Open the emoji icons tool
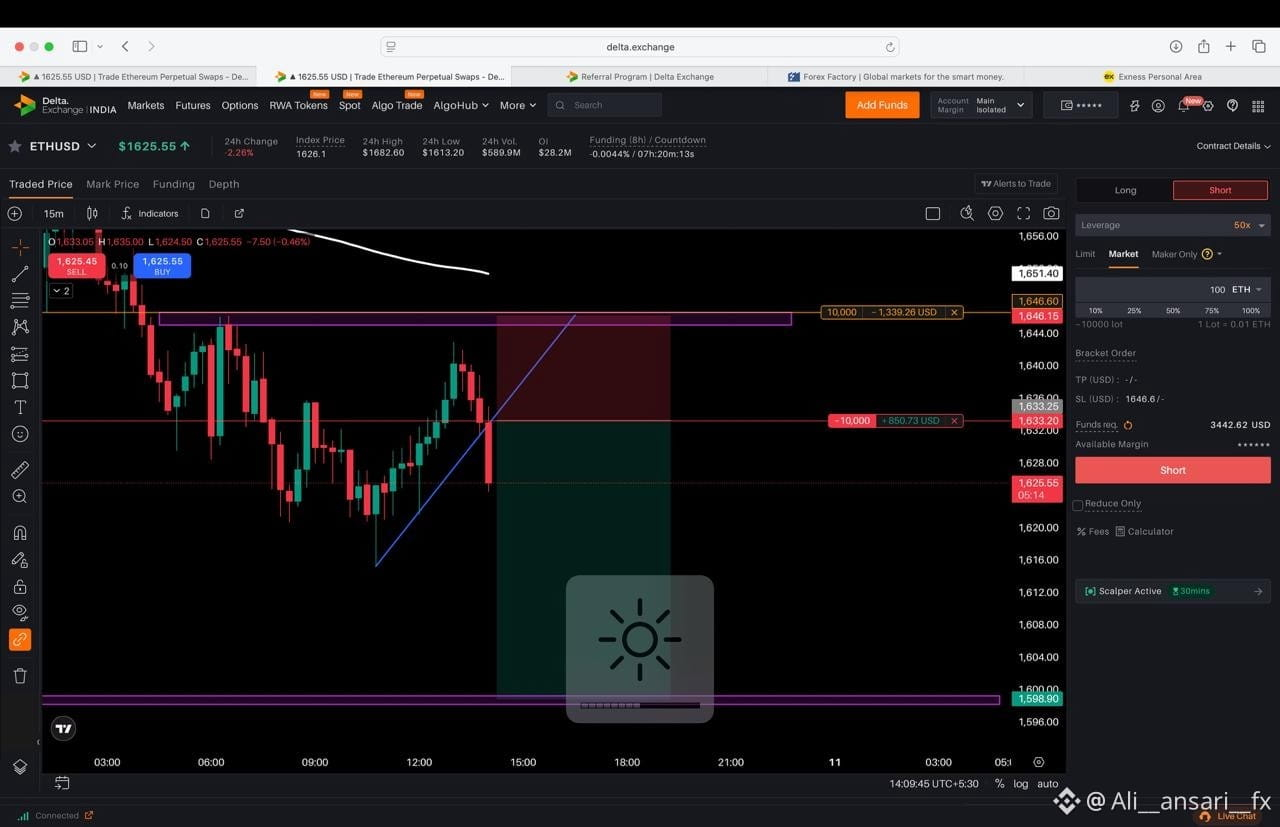 [x=20, y=434]
